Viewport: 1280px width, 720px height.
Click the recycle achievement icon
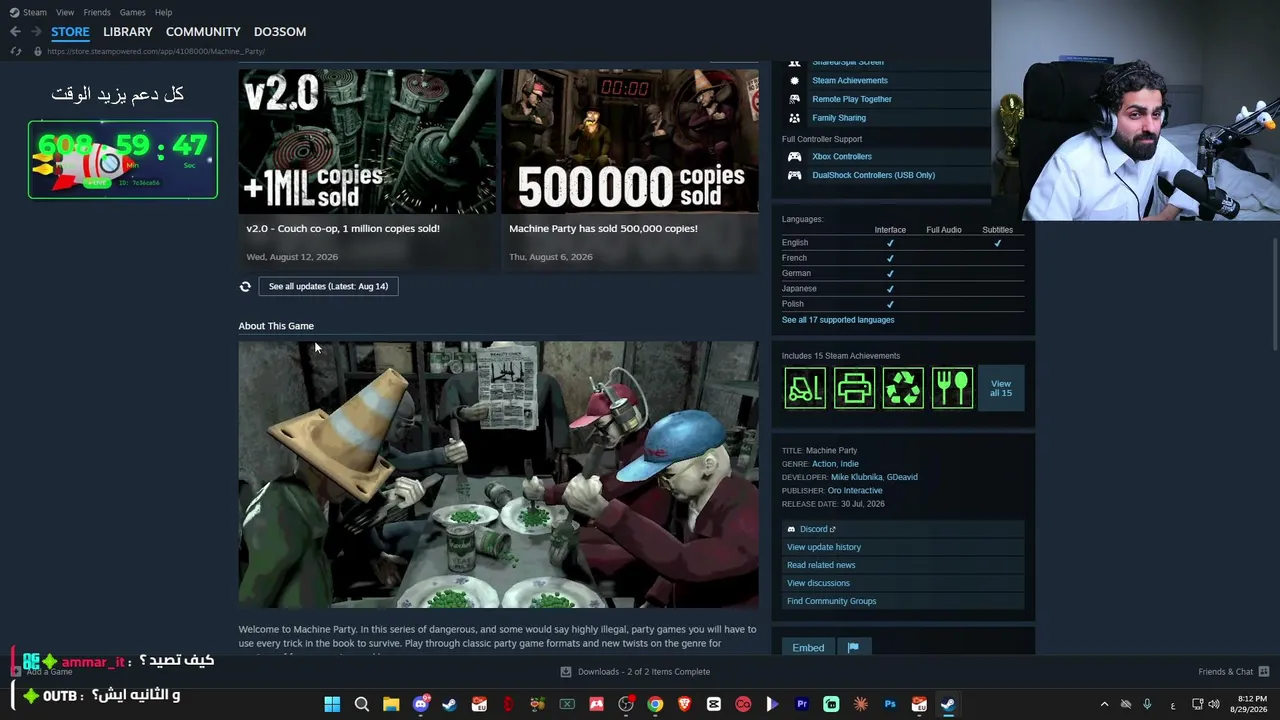coord(903,388)
